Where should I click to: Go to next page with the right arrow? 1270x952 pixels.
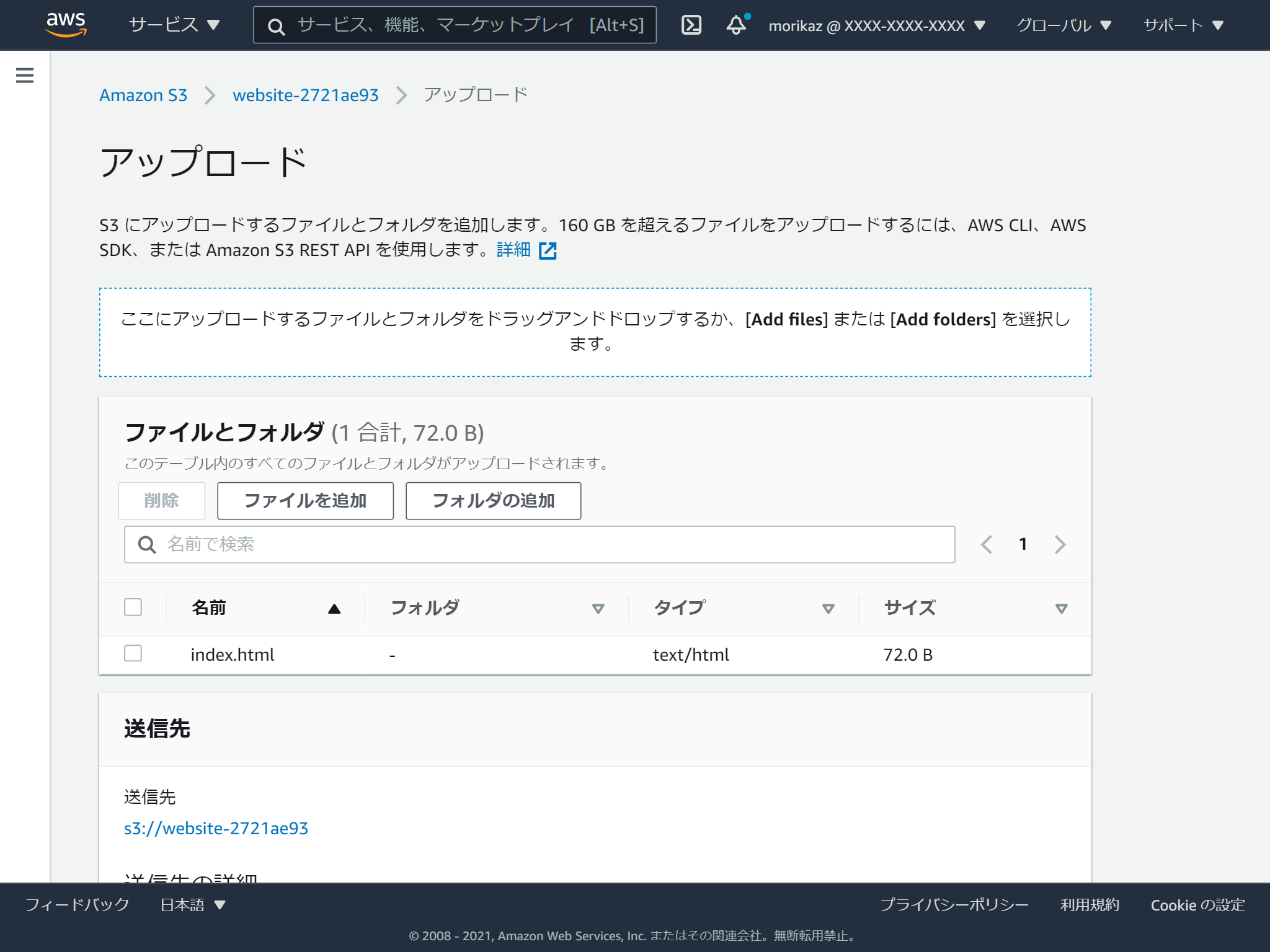1060,544
